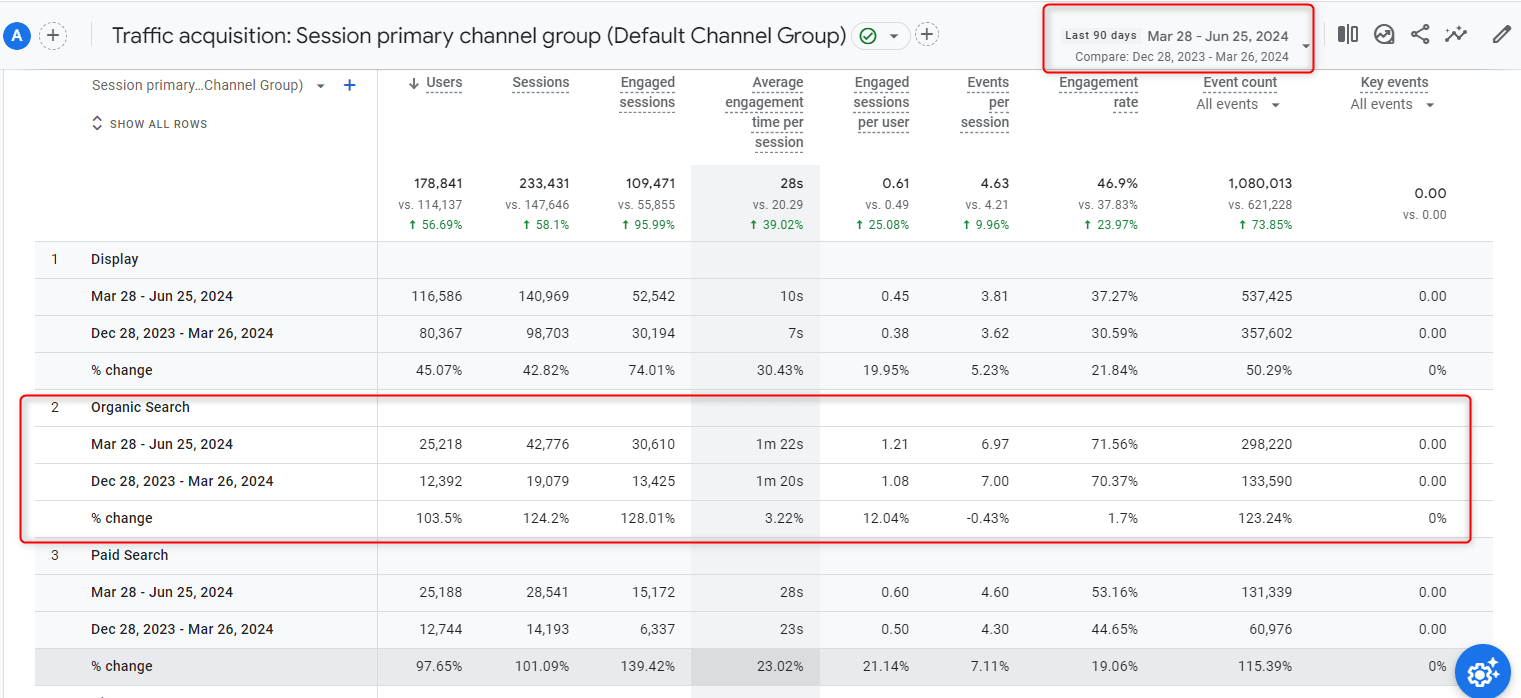Open the blue sparkle settings assistant button
1521x698 pixels.
point(1483,671)
